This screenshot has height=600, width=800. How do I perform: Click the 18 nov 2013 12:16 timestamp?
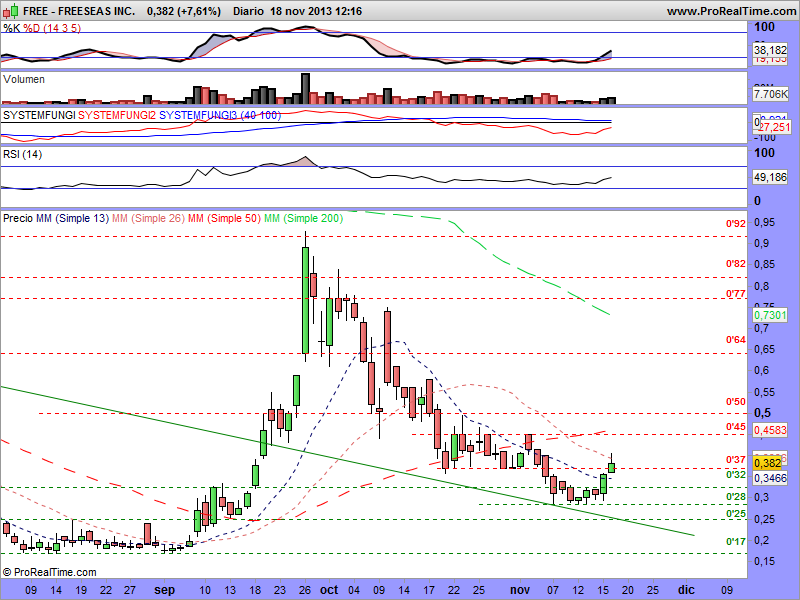coord(316,11)
